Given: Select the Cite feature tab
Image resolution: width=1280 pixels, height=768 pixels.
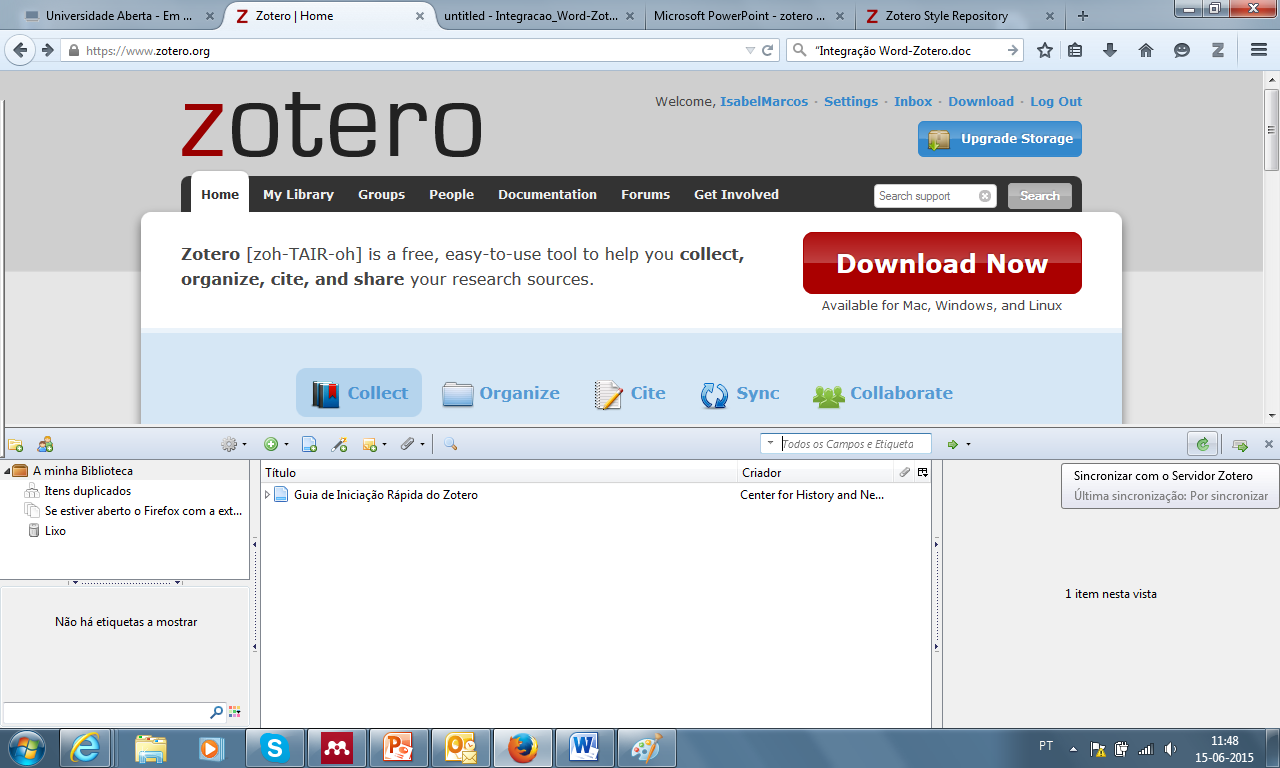Looking at the screenshot, I should pos(630,393).
